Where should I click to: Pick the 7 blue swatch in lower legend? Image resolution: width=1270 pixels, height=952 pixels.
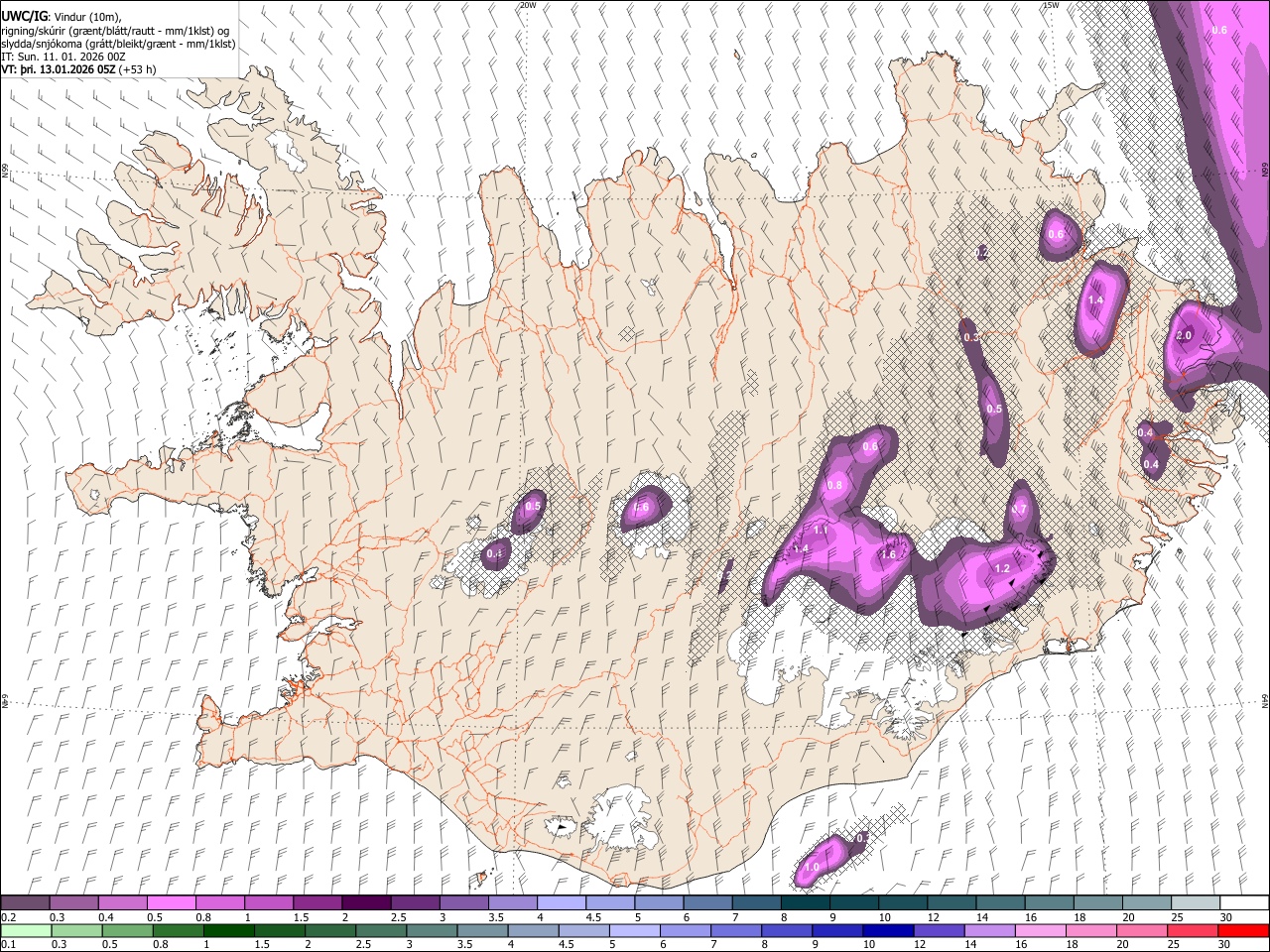coord(736,930)
